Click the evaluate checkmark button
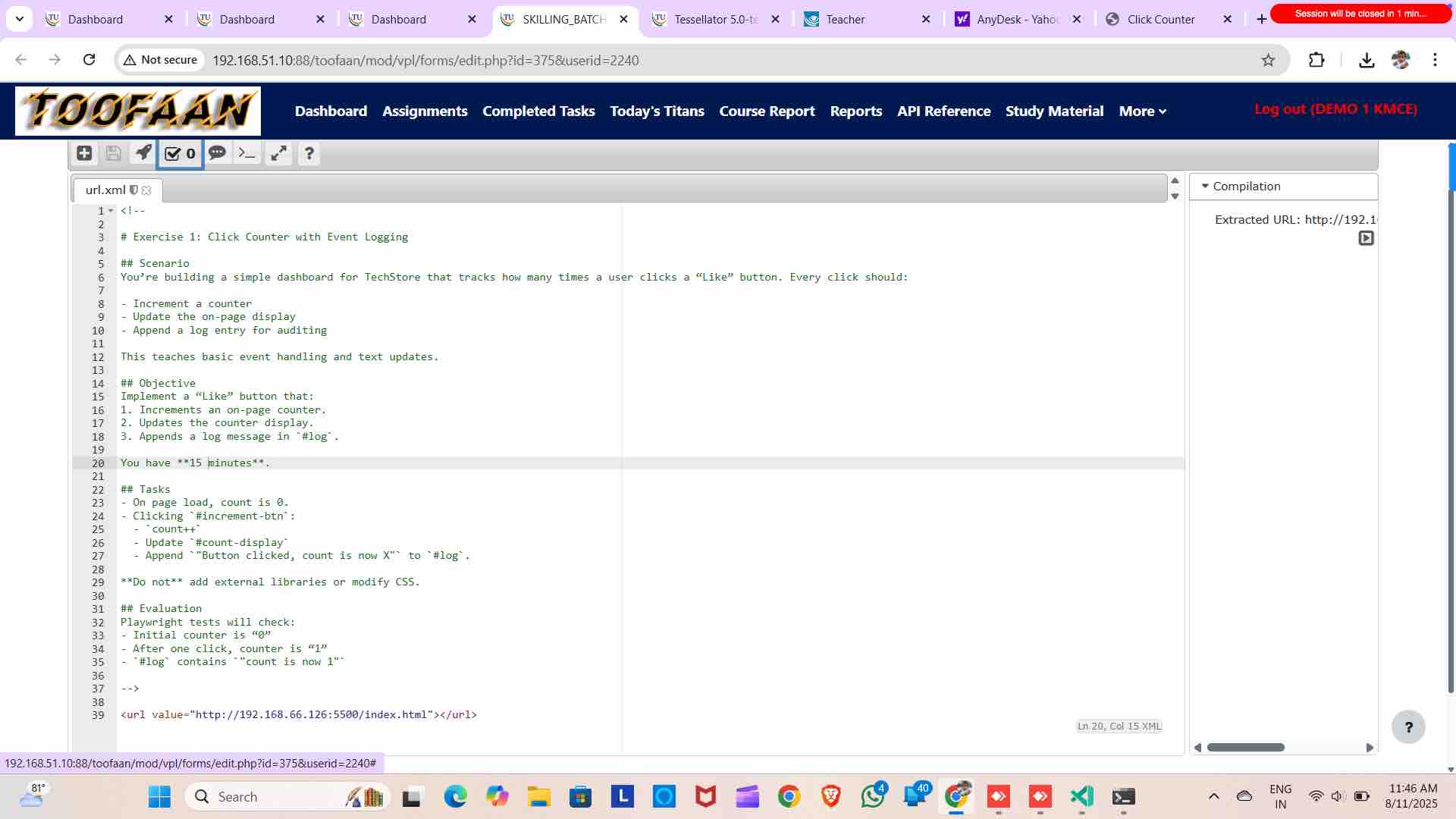Screen dimensions: 1456x819 click(180, 154)
